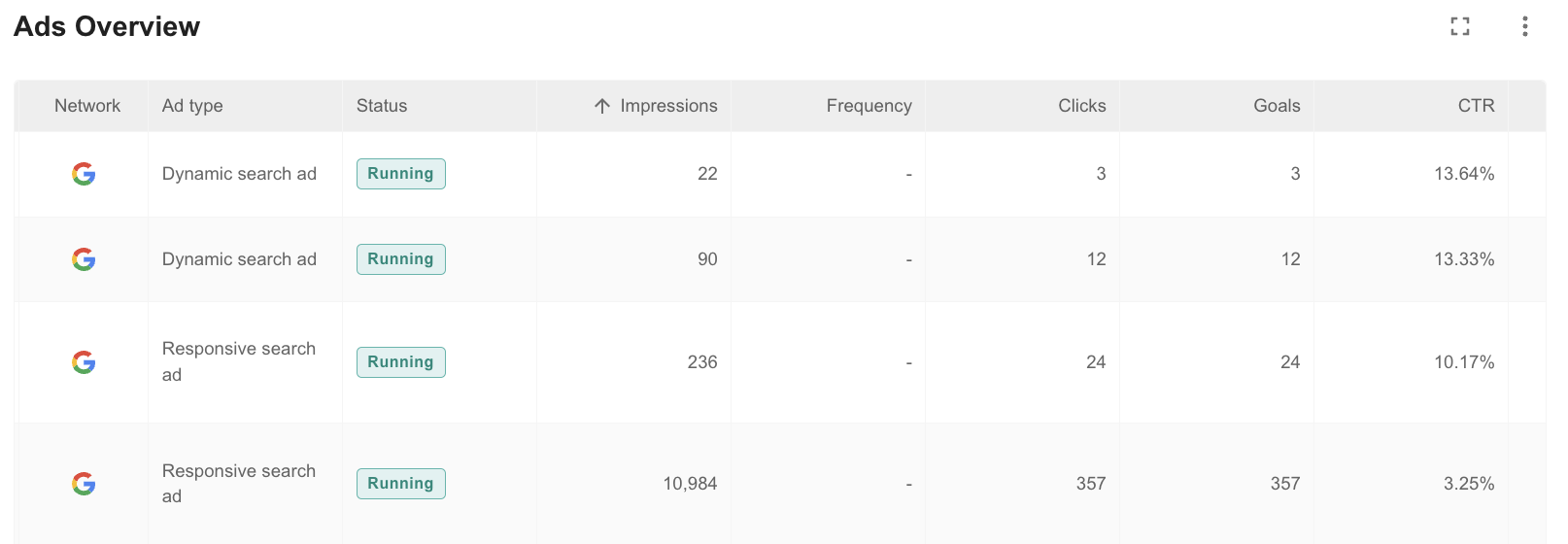The height and width of the screenshot is (544, 1568).
Task: Click Running badge in the 22 impressions row
Action: tap(400, 174)
